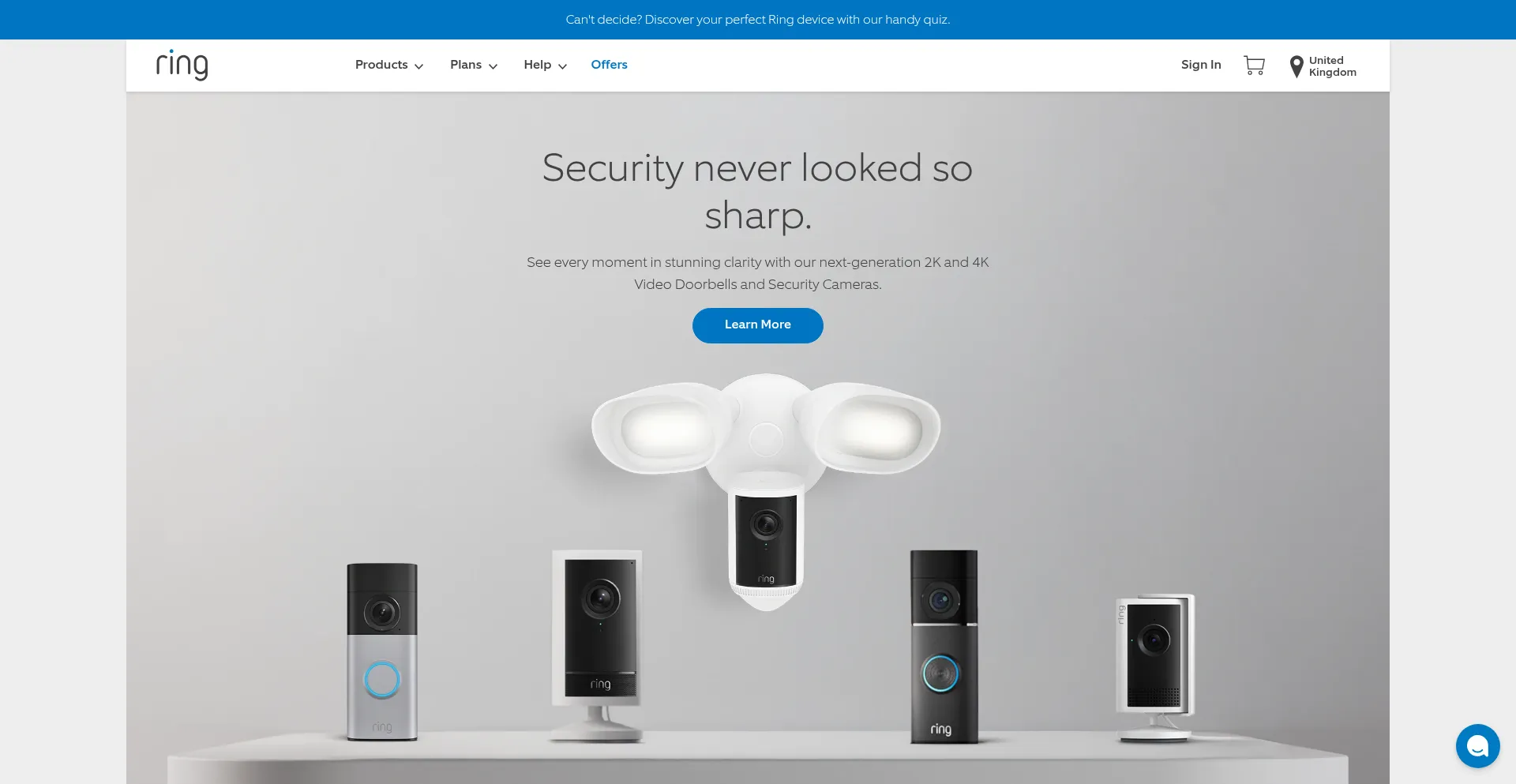Image resolution: width=1516 pixels, height=784 pixels.
Task: Open the handy quiz banner link
Action: (x=758, y=20)
